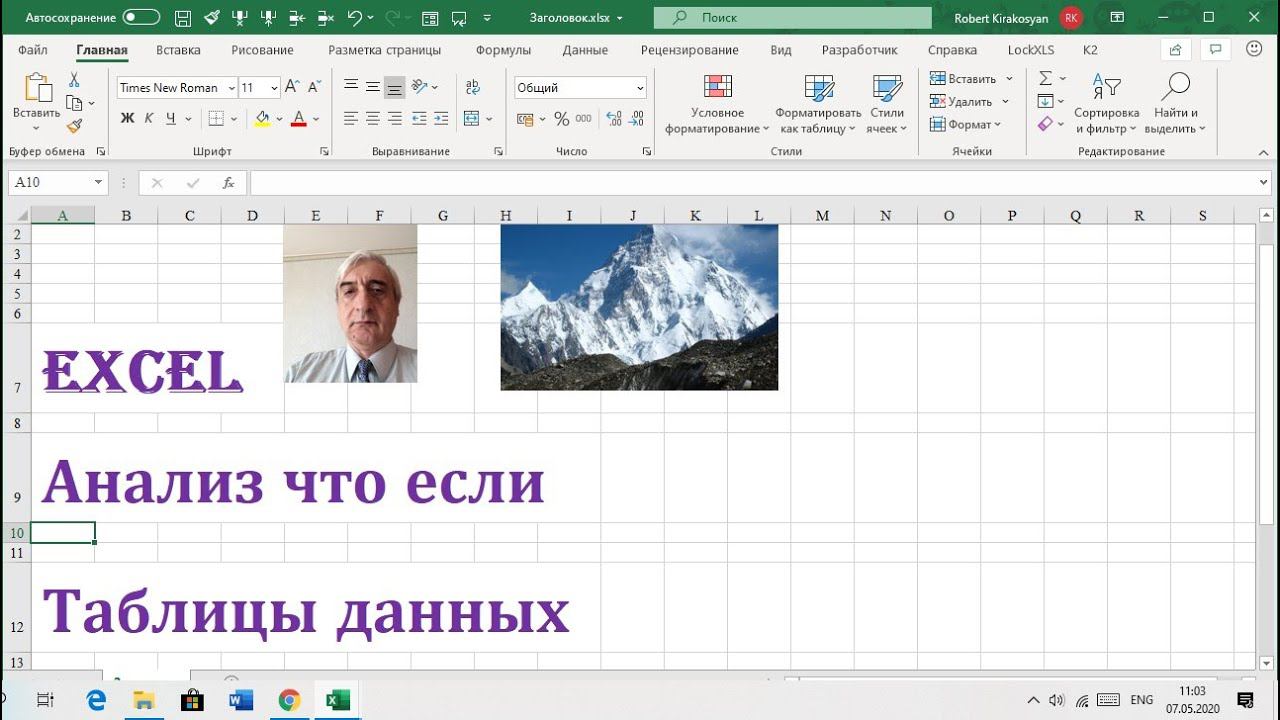The width and height of the screenshot is (1280, 720).
Task: Open the Times New Roman font dropdown
Action: [231, 88]
